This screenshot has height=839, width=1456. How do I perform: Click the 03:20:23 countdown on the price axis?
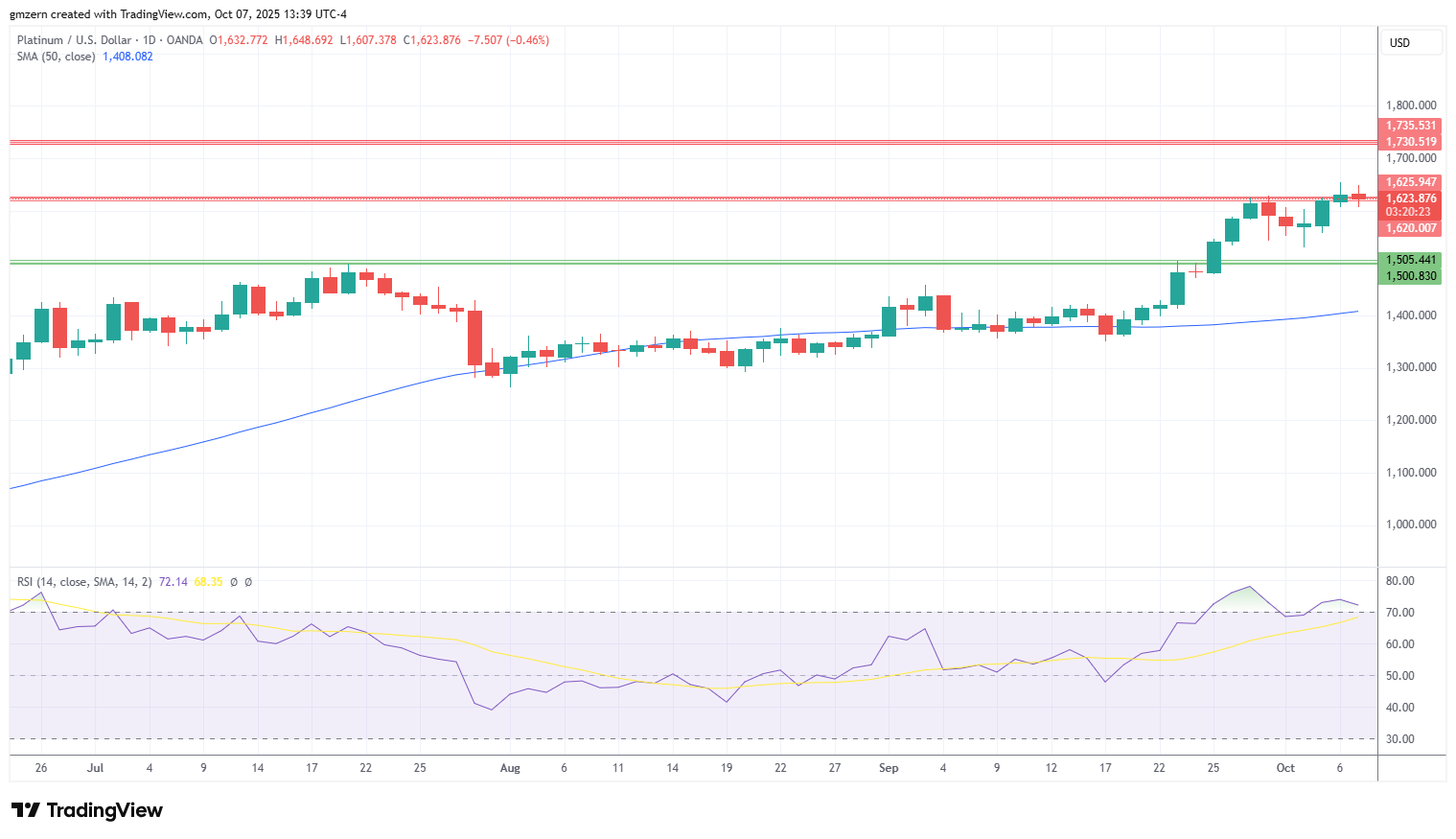tap(1408, 213)
